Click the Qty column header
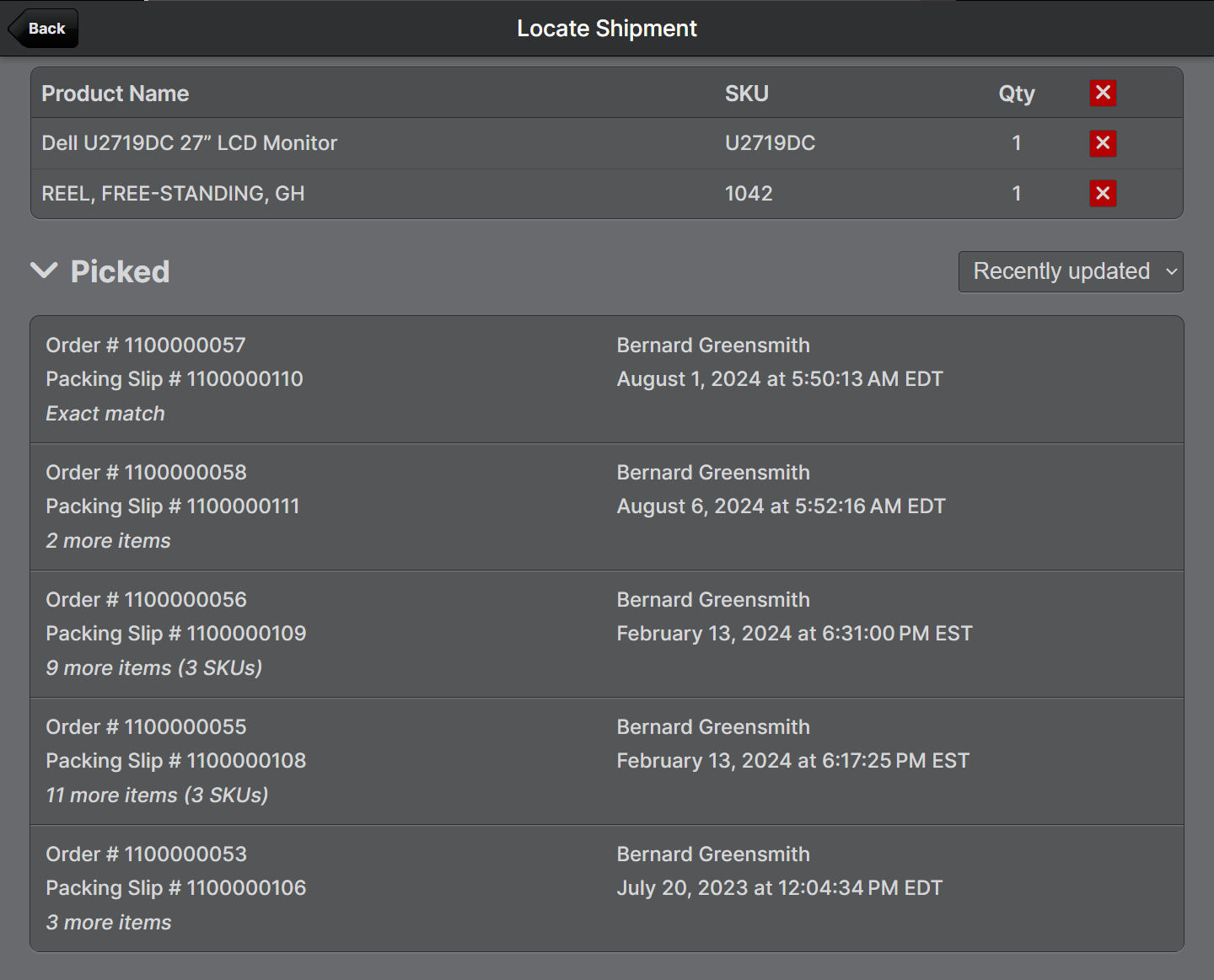Image resolution: width=1214 pixels, height=980 pixels. click(1016, 94)
